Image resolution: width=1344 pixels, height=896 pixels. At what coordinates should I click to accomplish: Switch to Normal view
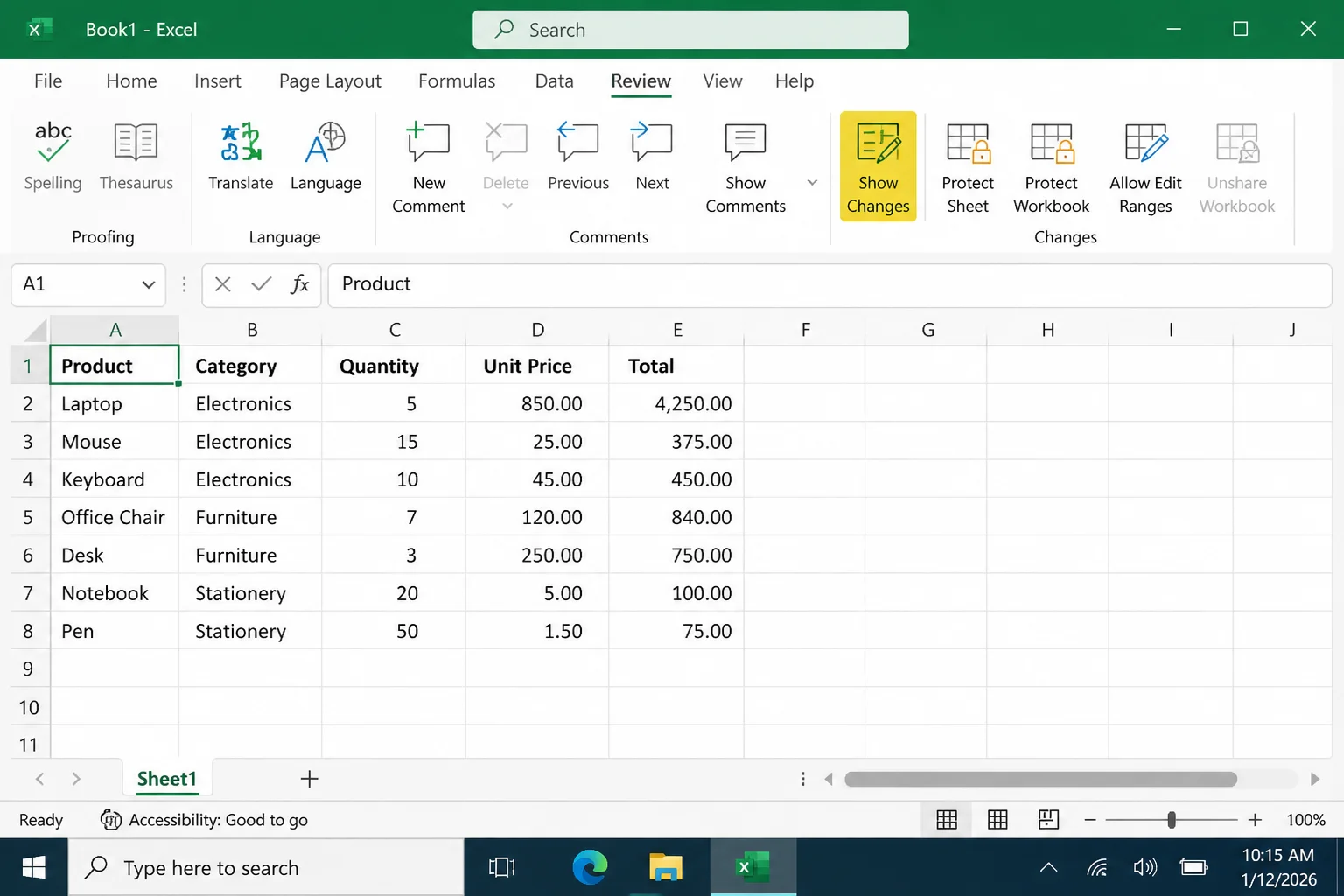tap(947, 820)
